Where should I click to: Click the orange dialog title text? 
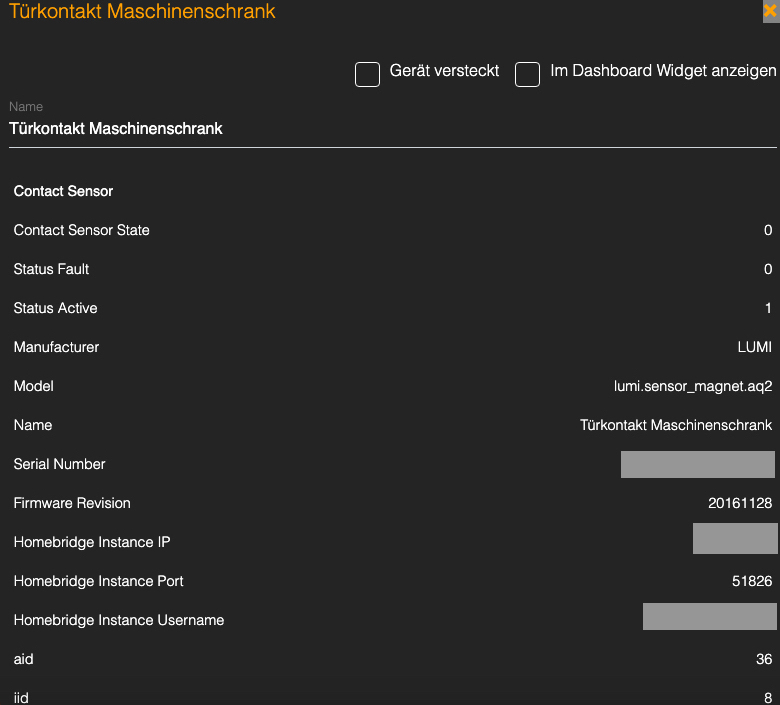tap(142, 12)
